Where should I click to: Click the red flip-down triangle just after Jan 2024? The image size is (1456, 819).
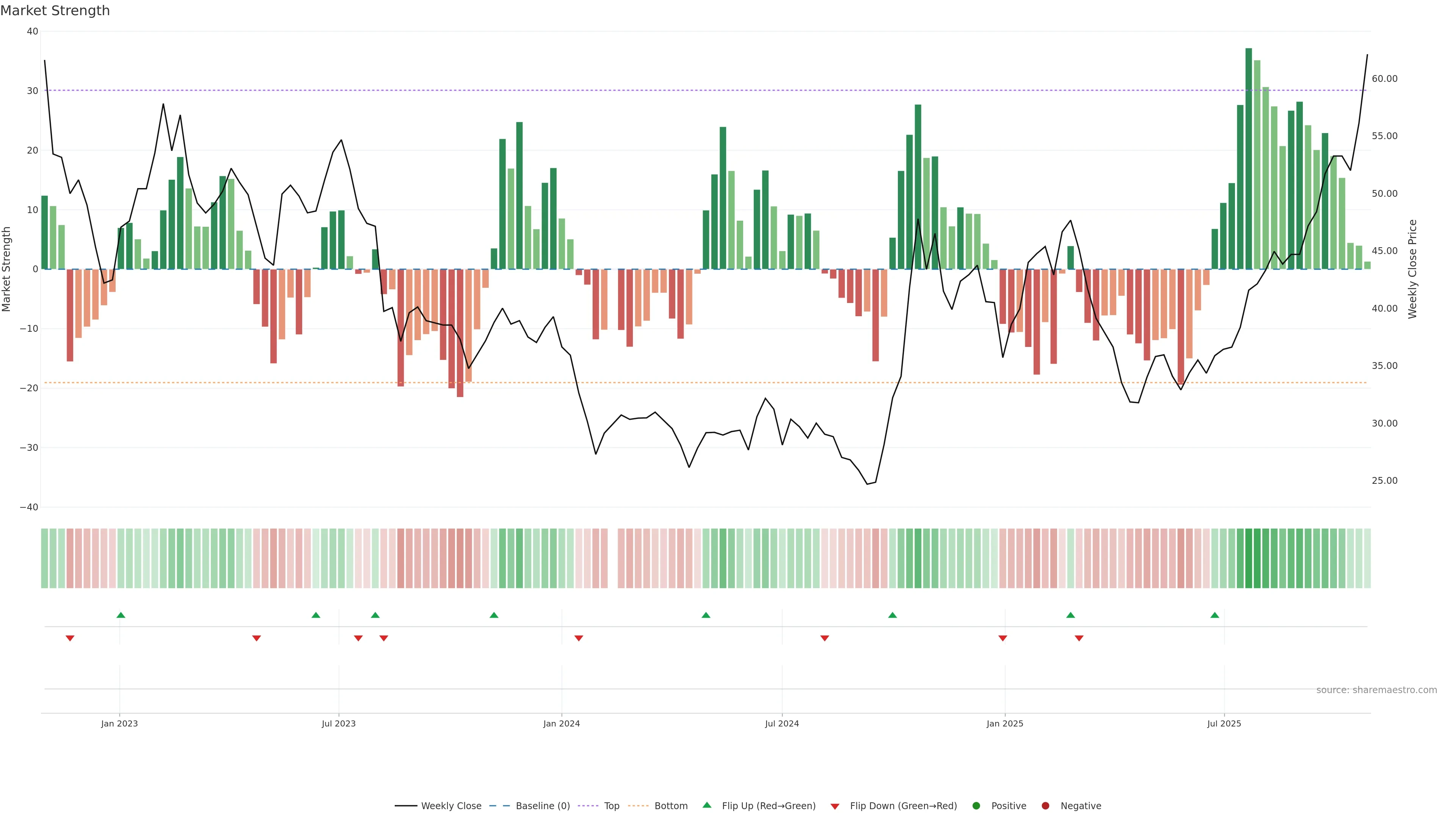point(579,638)
